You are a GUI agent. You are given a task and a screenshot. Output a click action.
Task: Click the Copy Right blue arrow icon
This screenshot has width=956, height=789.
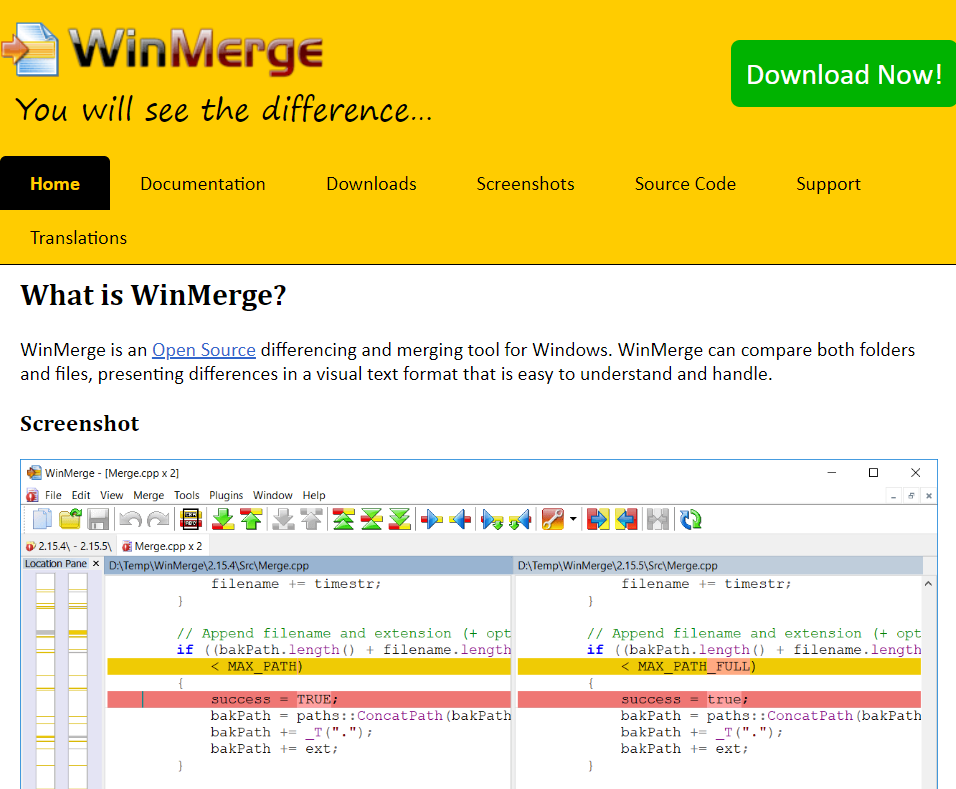coord(432,519)
